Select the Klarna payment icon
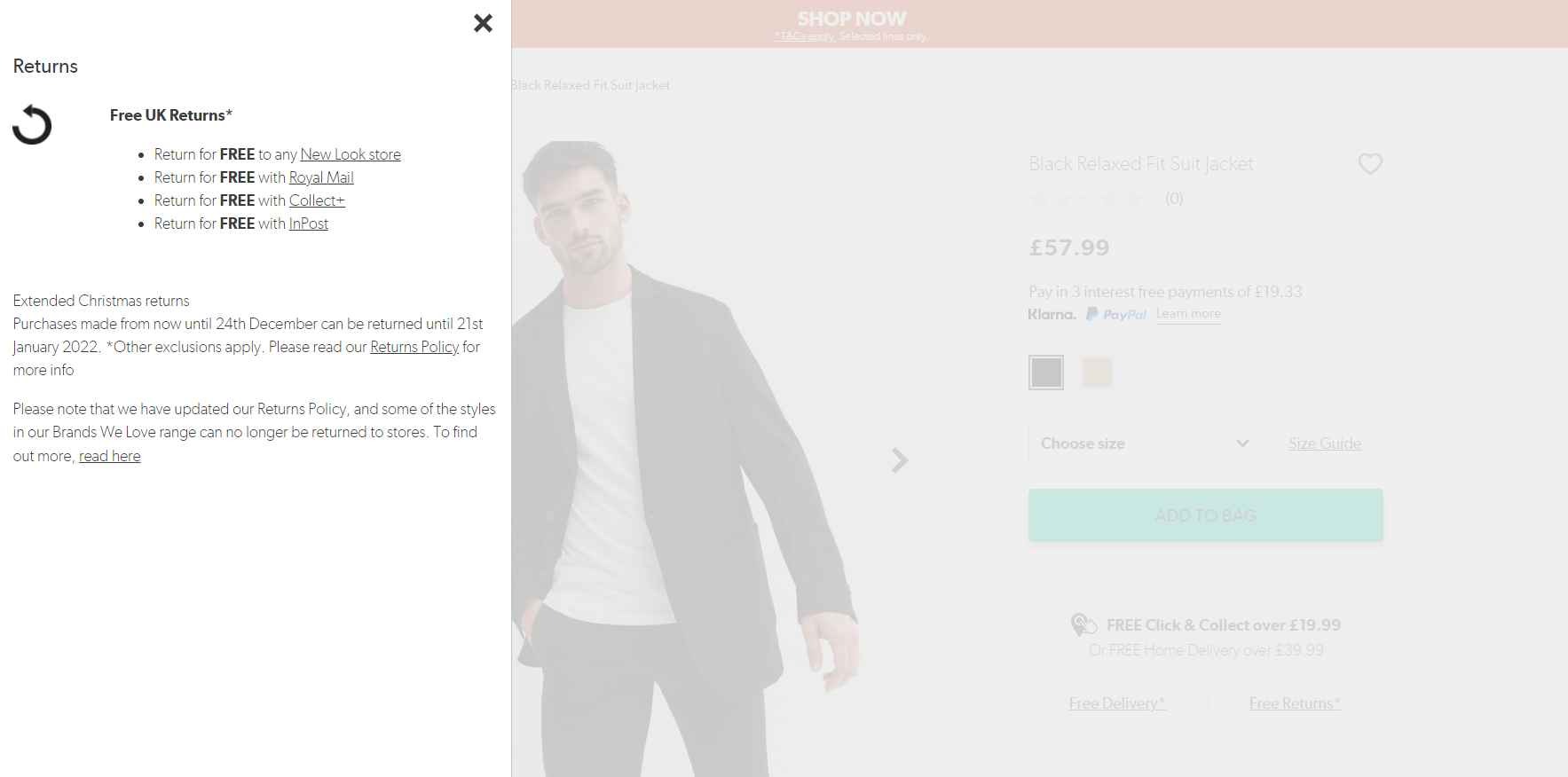This screenshot has width=1568, height=777. coord(1051,314)
